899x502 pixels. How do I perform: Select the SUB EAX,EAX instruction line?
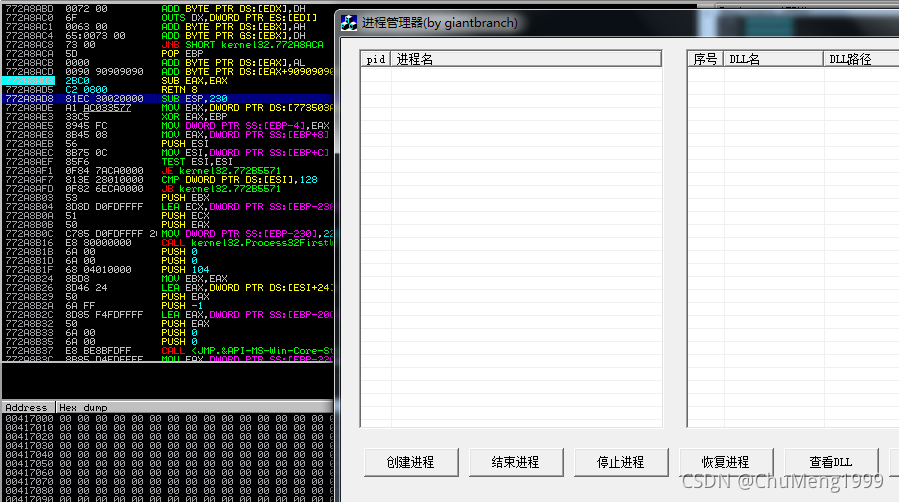pyautogui.click(x=167, y=81)
